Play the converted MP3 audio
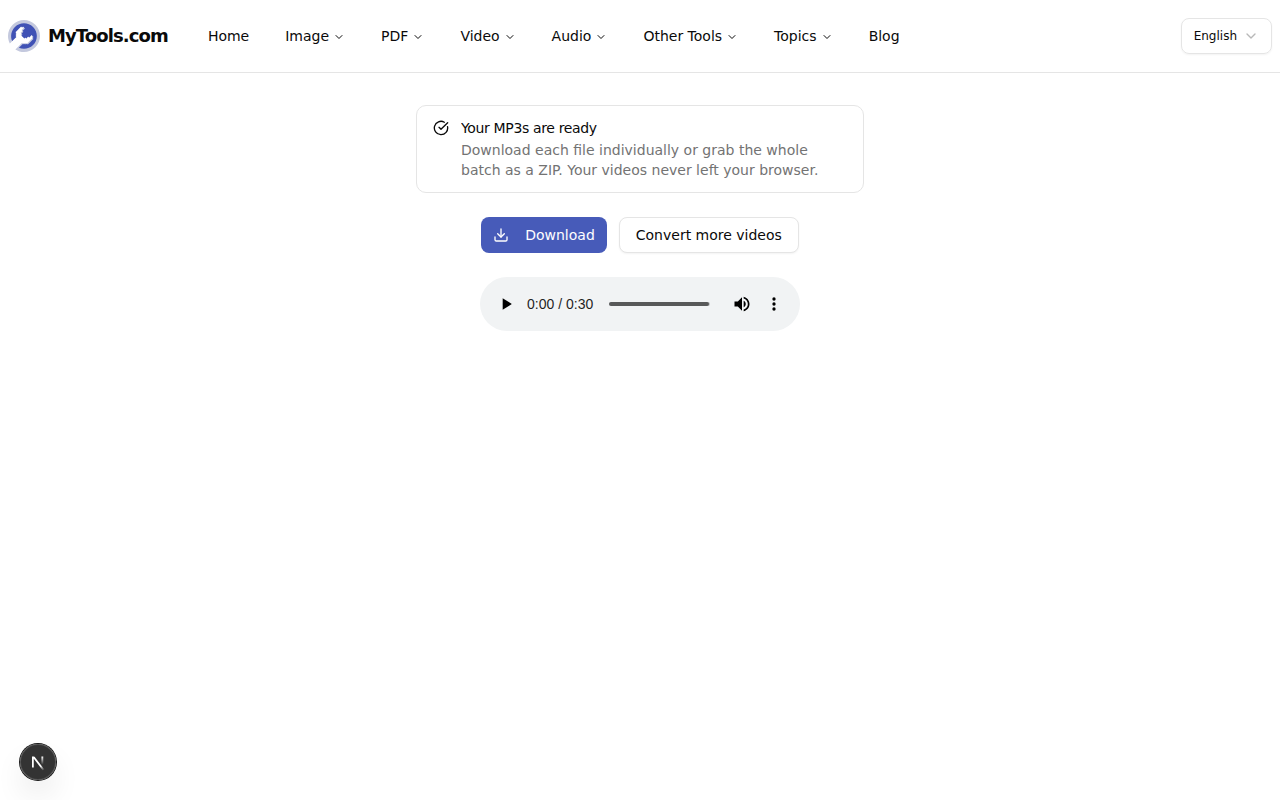This screenshot has height=800, width=1280. (506, 304)
